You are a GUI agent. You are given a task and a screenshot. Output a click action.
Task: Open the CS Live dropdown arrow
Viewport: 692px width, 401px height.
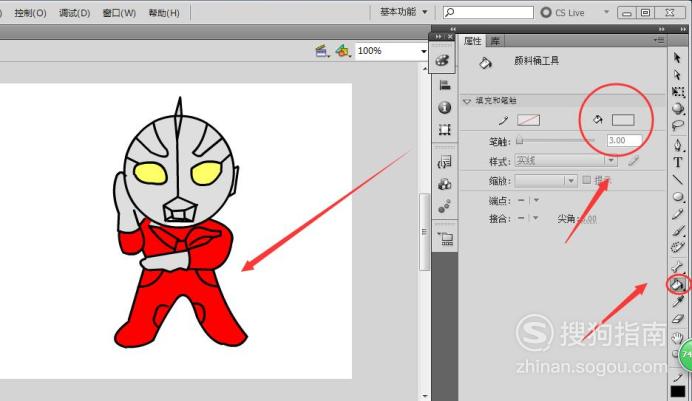606,12
